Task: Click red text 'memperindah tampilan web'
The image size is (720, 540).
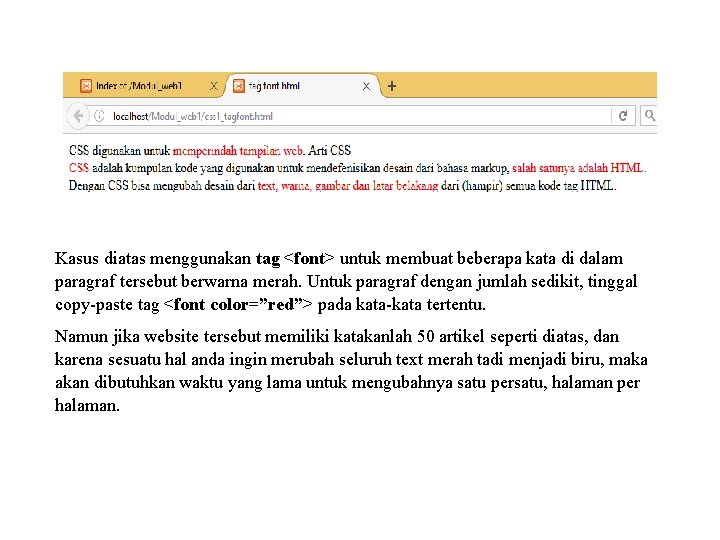Action: pos(238,151)
